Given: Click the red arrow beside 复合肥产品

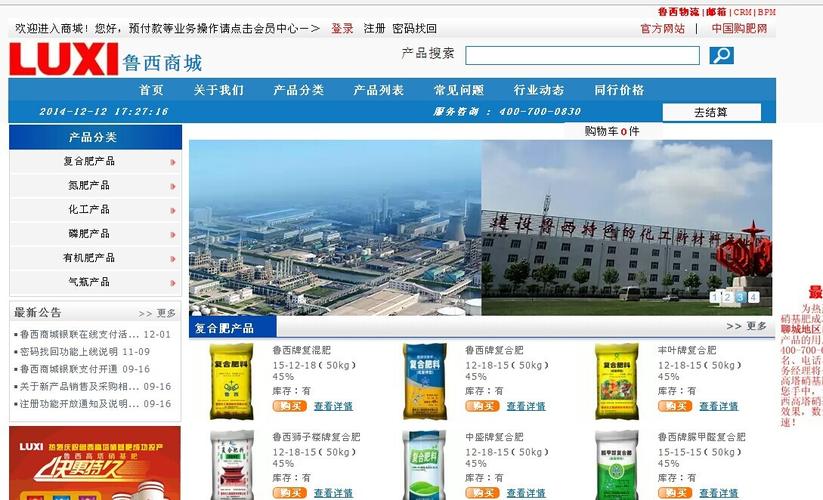Looking at the screenshot, I should coord(173,162).
